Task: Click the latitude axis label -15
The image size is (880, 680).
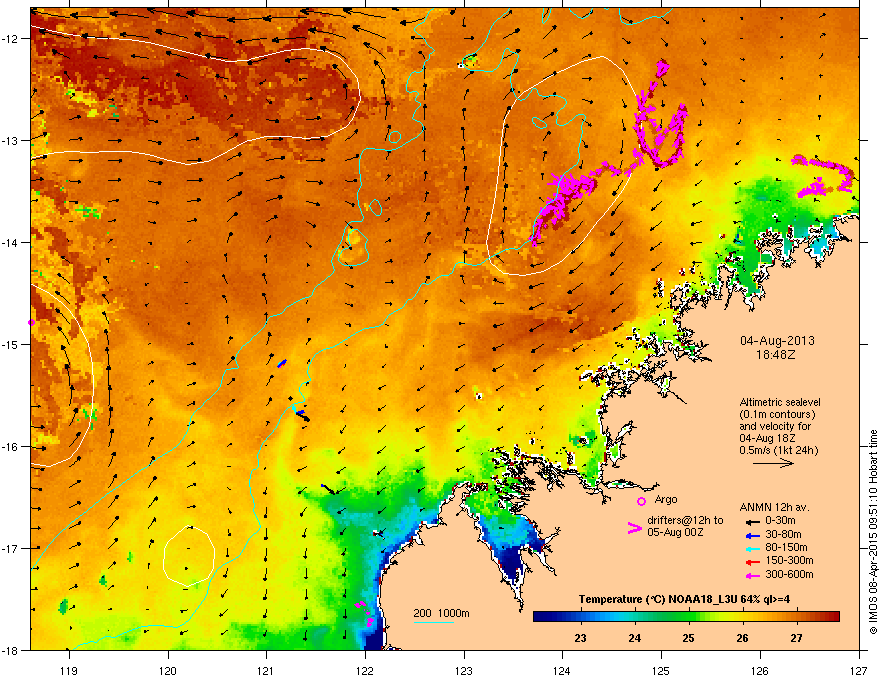Action: (12, 344)
